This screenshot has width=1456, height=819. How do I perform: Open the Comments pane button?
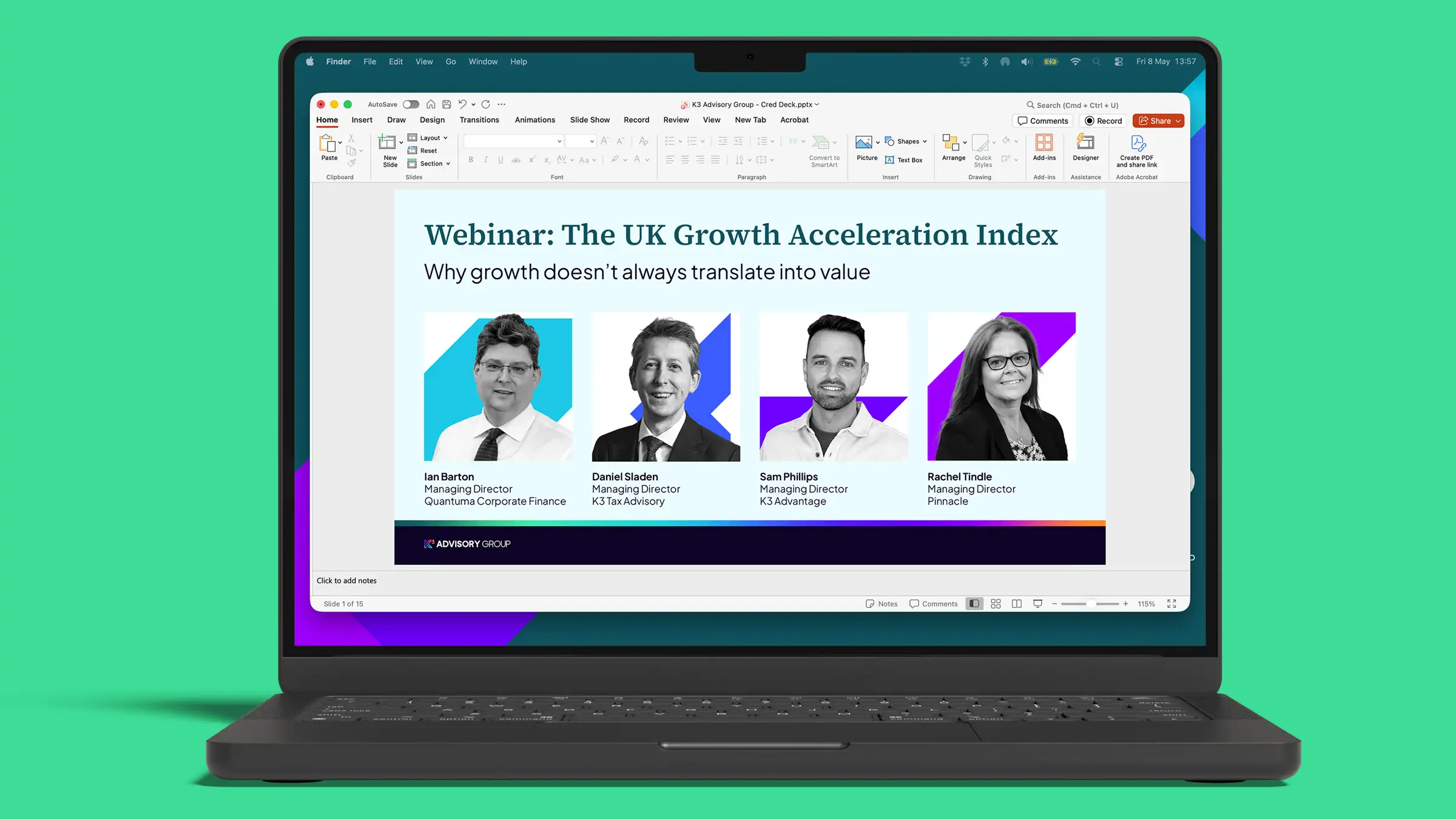[1043, 121]
